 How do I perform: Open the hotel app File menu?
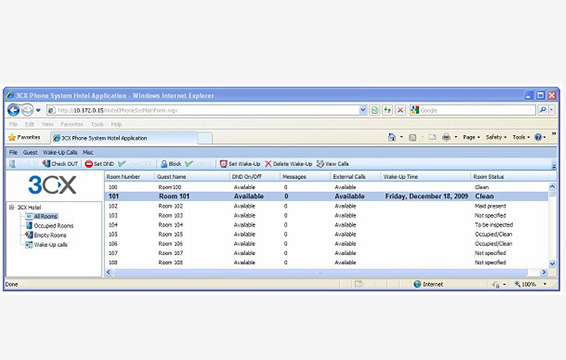point(13,152)
